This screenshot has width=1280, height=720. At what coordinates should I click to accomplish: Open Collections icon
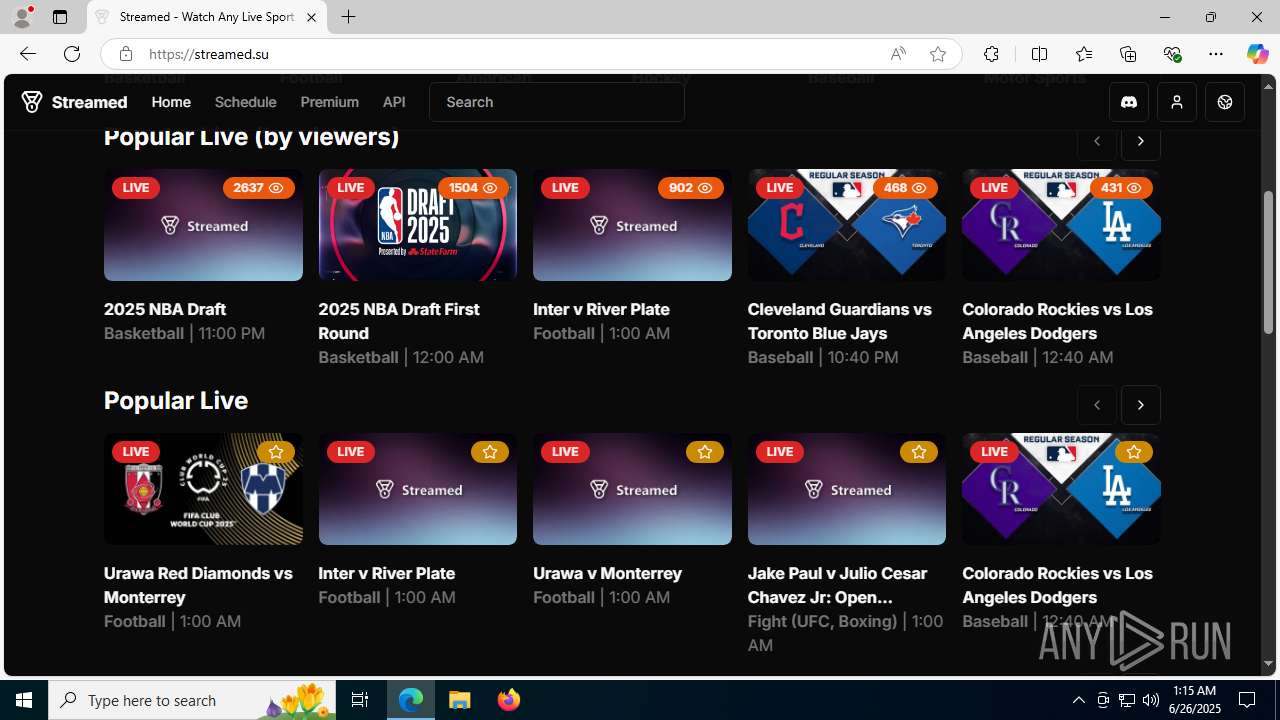pos(1127,54)
